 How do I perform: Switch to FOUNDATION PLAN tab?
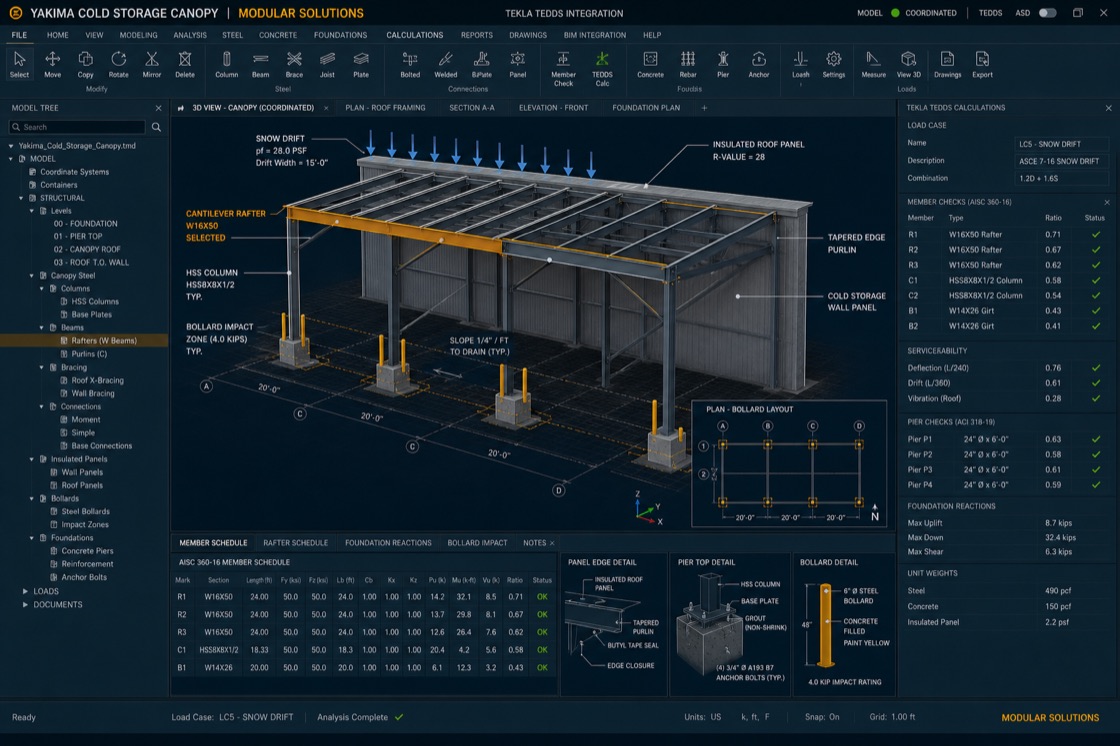pos(646,108)
